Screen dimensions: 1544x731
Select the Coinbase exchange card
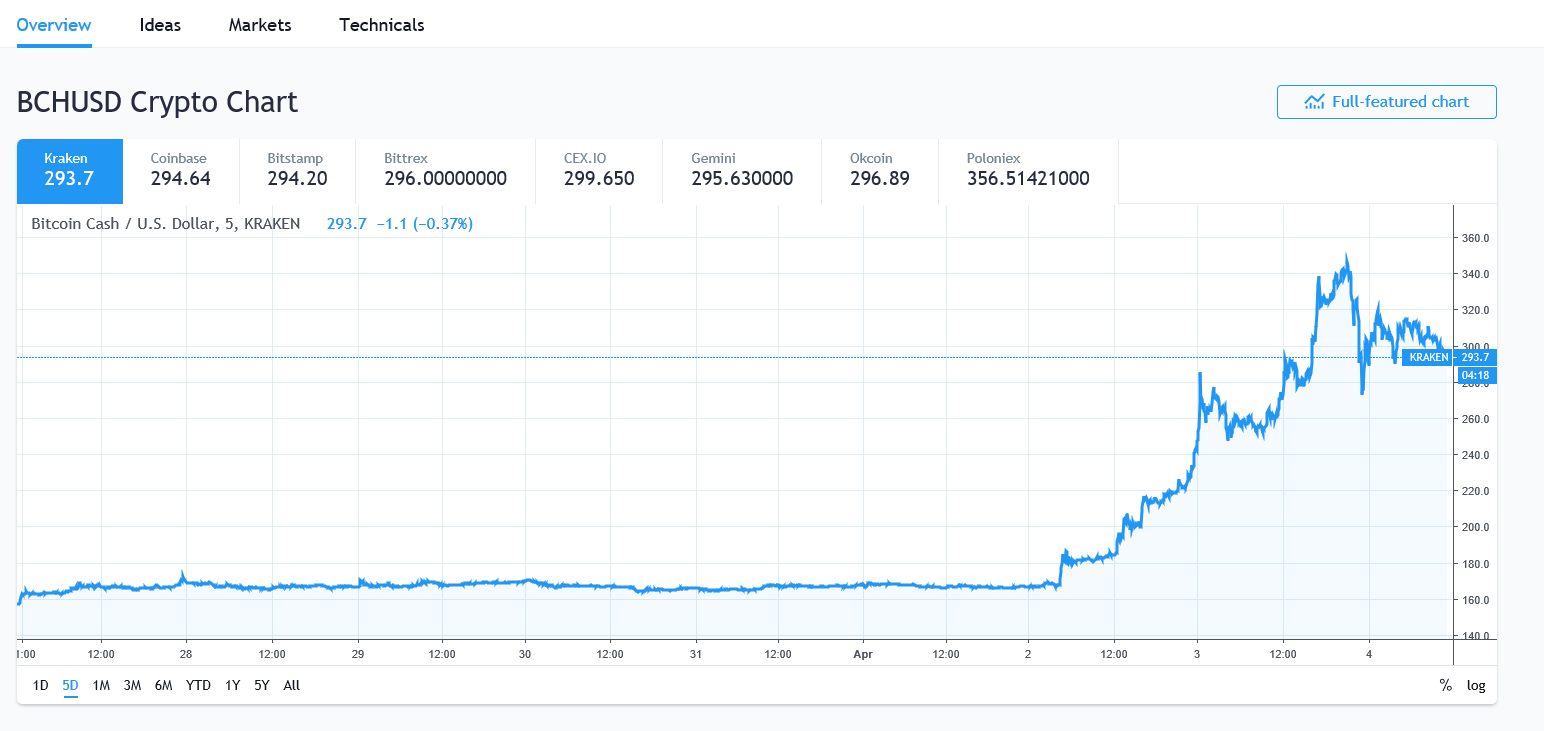point(180,171)
